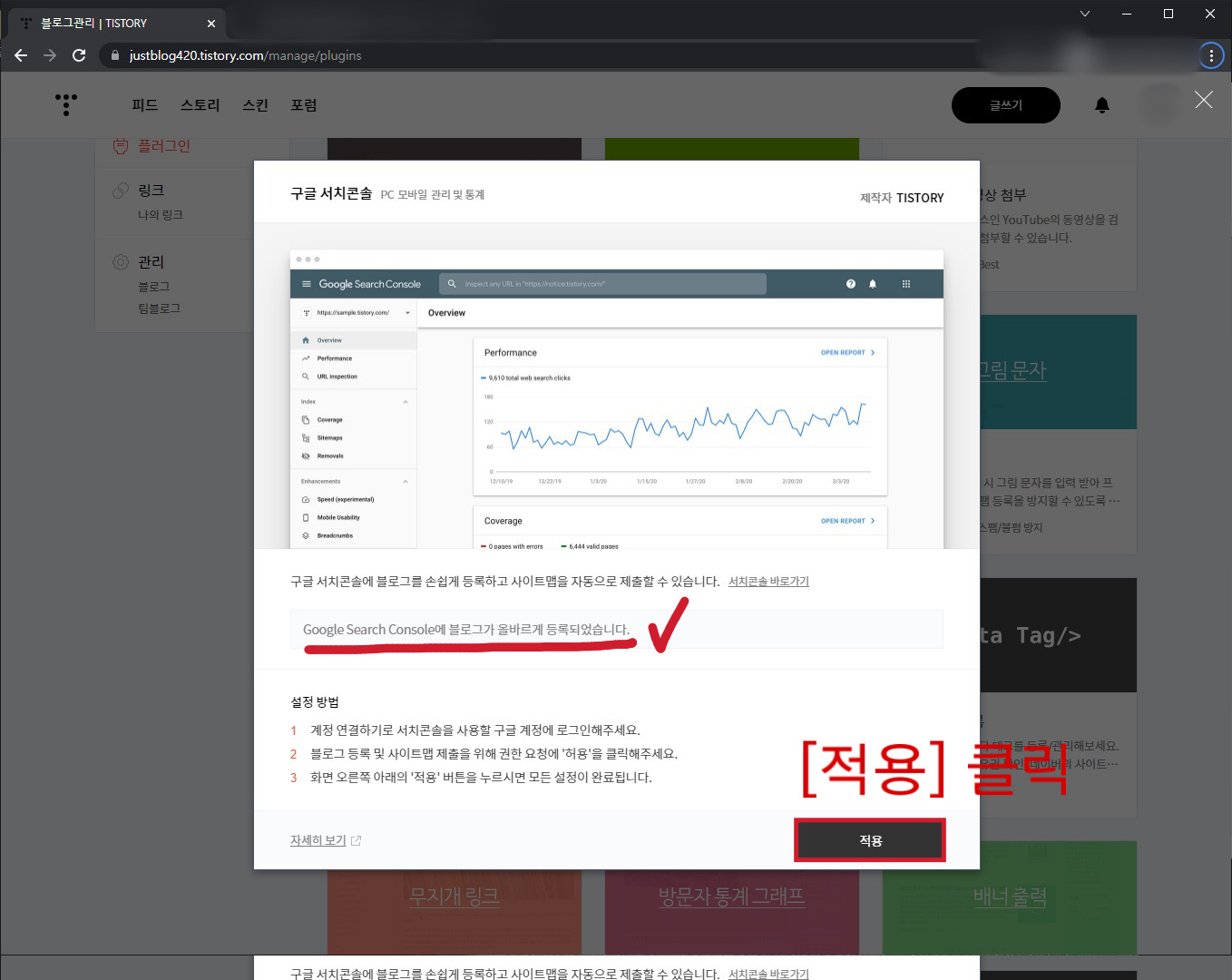The height and width of the screenshot is (980, 1232).
Task: Click the browser forward arrow
Action: [x=50, y=55]
